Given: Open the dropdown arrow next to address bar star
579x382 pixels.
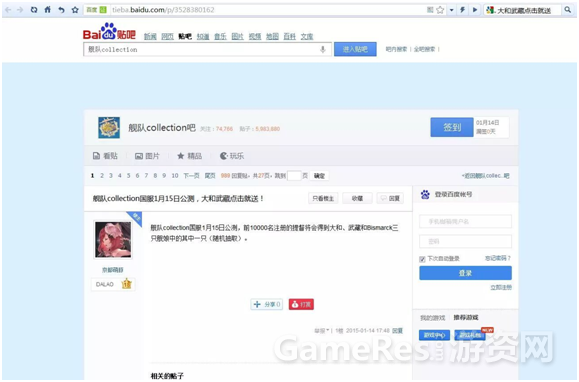Looking at the screenshot, I should pos(451,10).
